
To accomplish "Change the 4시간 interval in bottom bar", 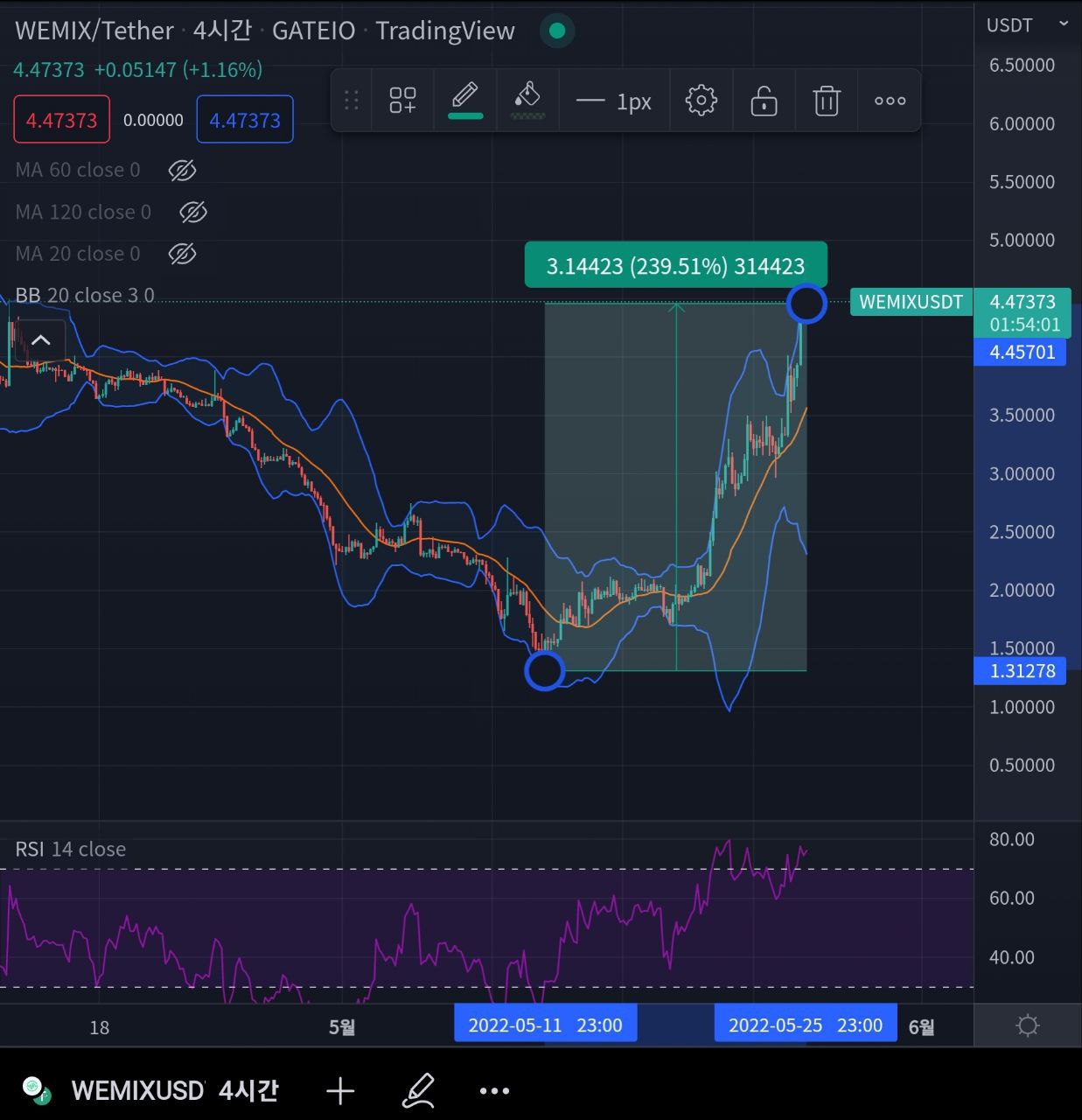I will (248, 1090).
